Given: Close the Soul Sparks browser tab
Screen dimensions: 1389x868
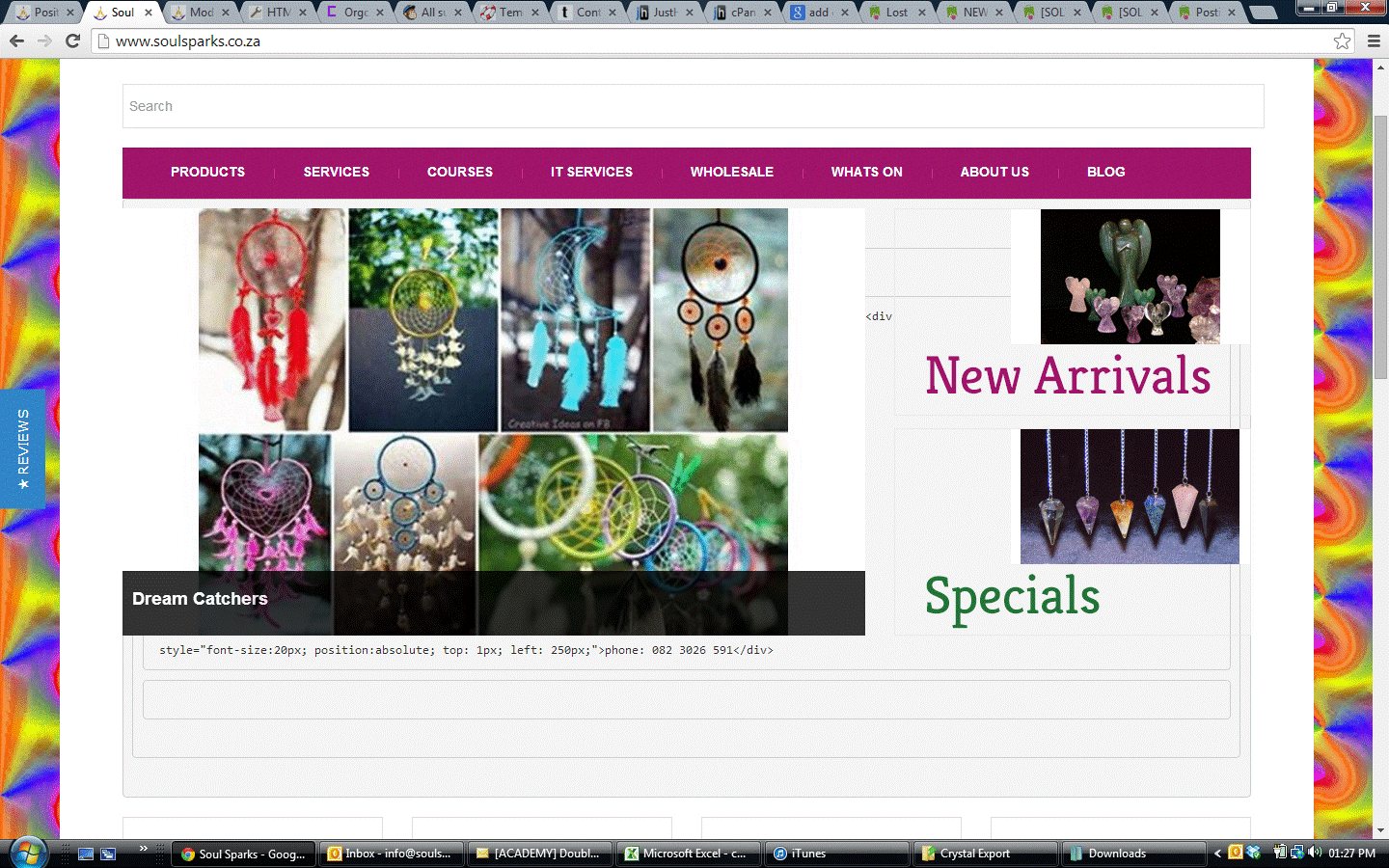Looking at the screenshot, I should (x=149, y=13).
